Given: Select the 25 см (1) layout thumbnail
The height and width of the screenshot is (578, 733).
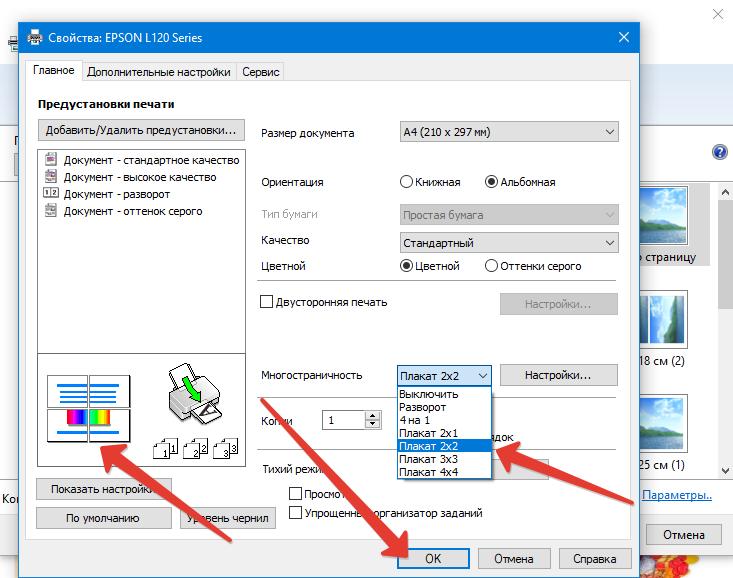Looking at the screenshot, I should [x=663, y=423].
